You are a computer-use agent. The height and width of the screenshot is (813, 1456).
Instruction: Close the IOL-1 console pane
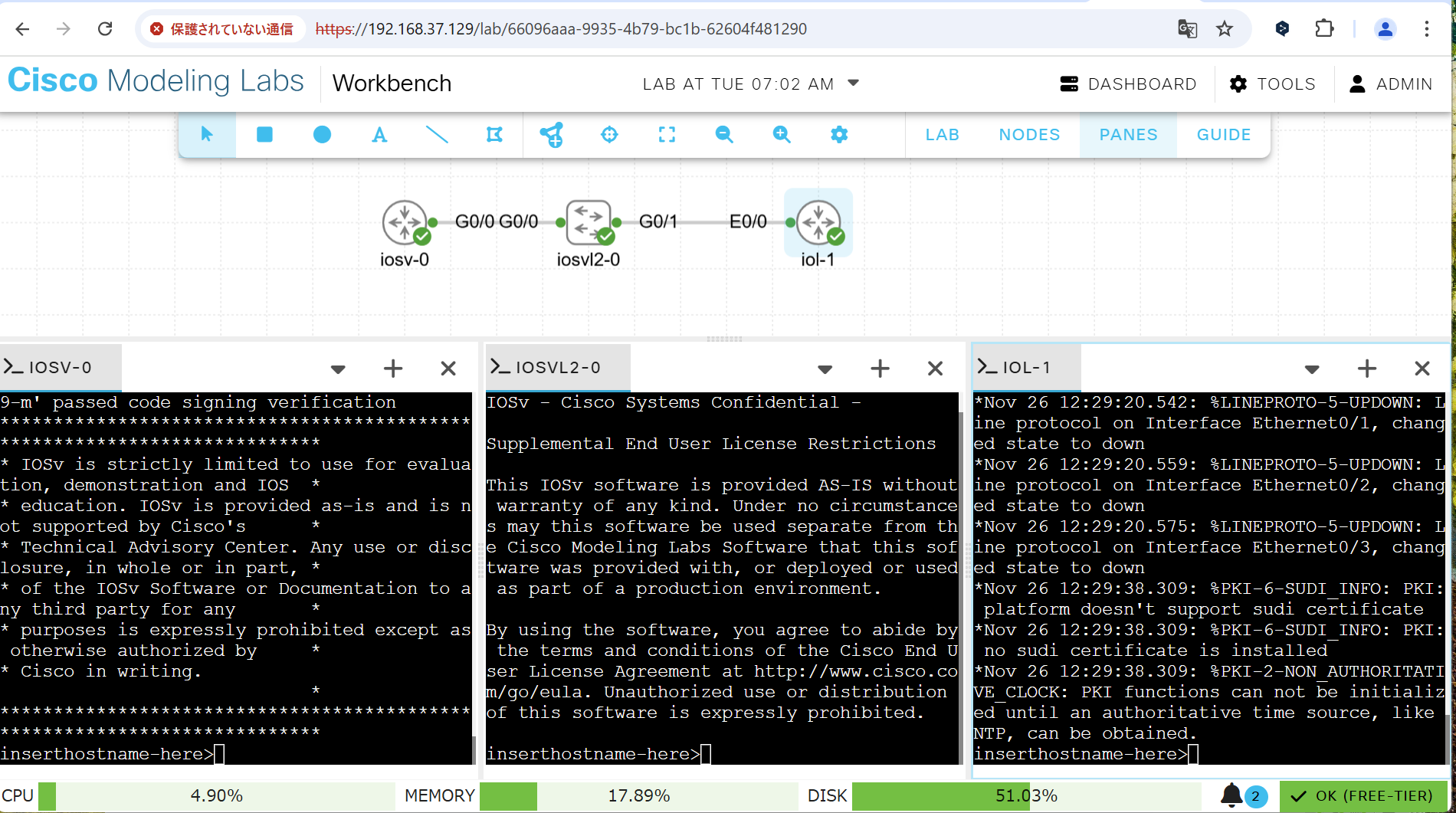click(1422, 369)
